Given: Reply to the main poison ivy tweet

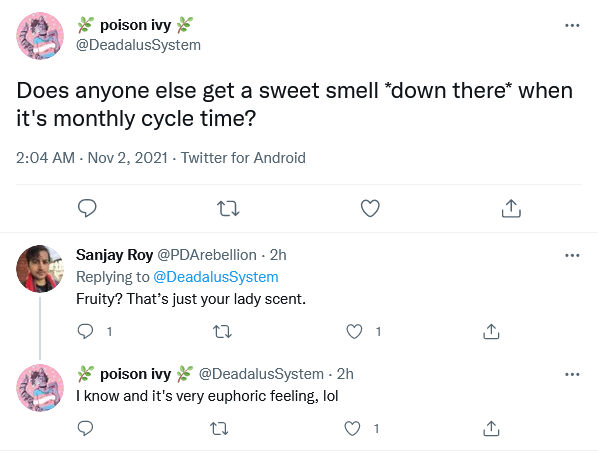Looking at the screenshot, I should pyautogui.click(x=87, y=208).
